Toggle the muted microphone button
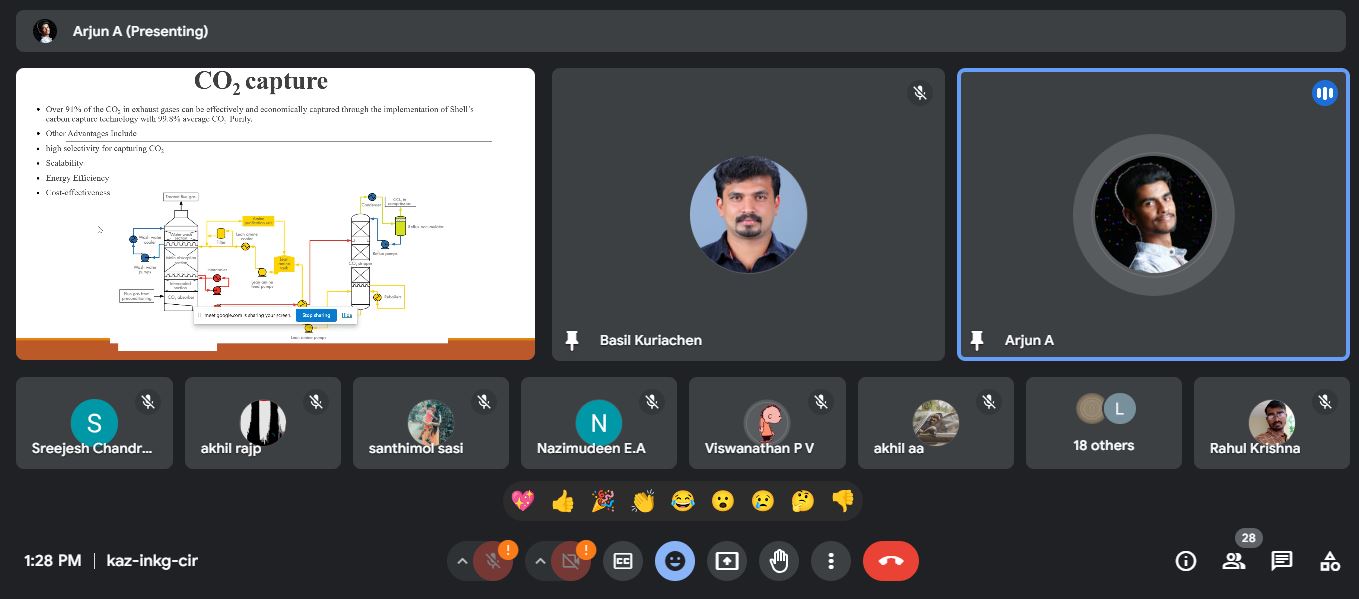Viewport: 1359px width, 599px height. click(x=493, y=561)
